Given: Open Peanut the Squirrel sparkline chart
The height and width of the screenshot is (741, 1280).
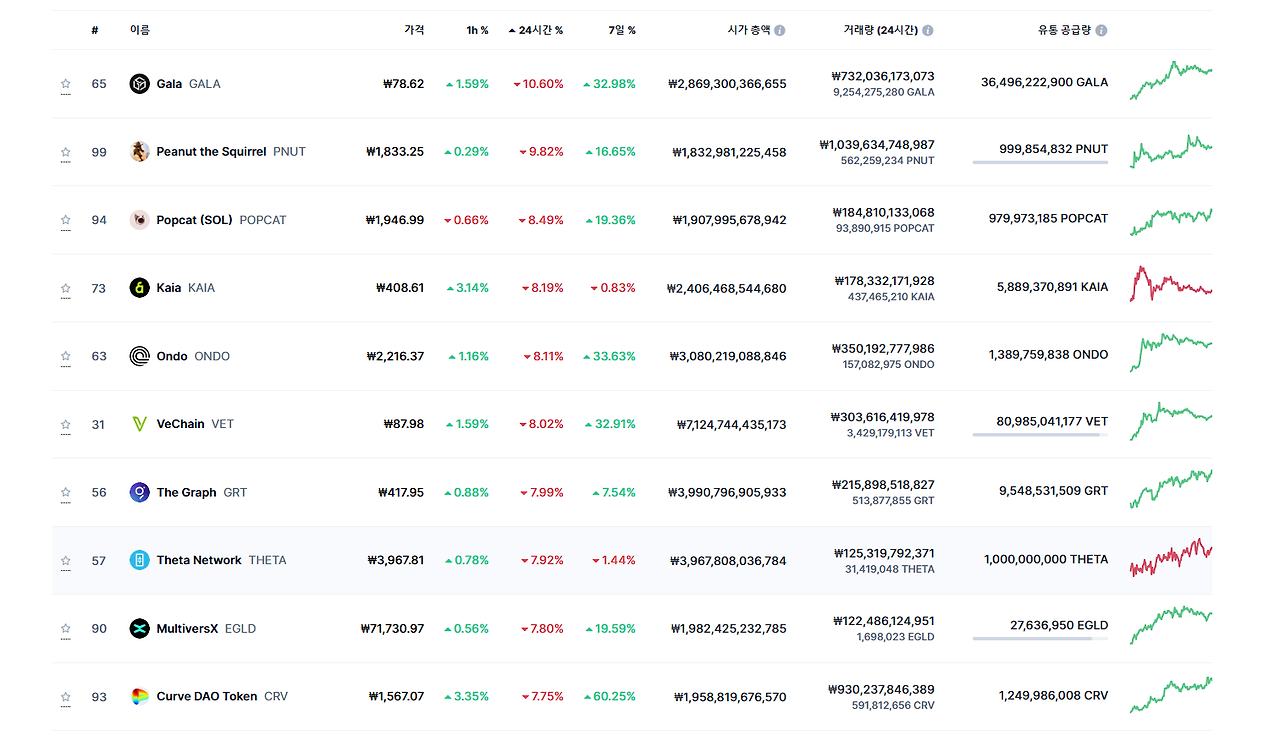Looking at the screenshot, I should coord(1171,151).
